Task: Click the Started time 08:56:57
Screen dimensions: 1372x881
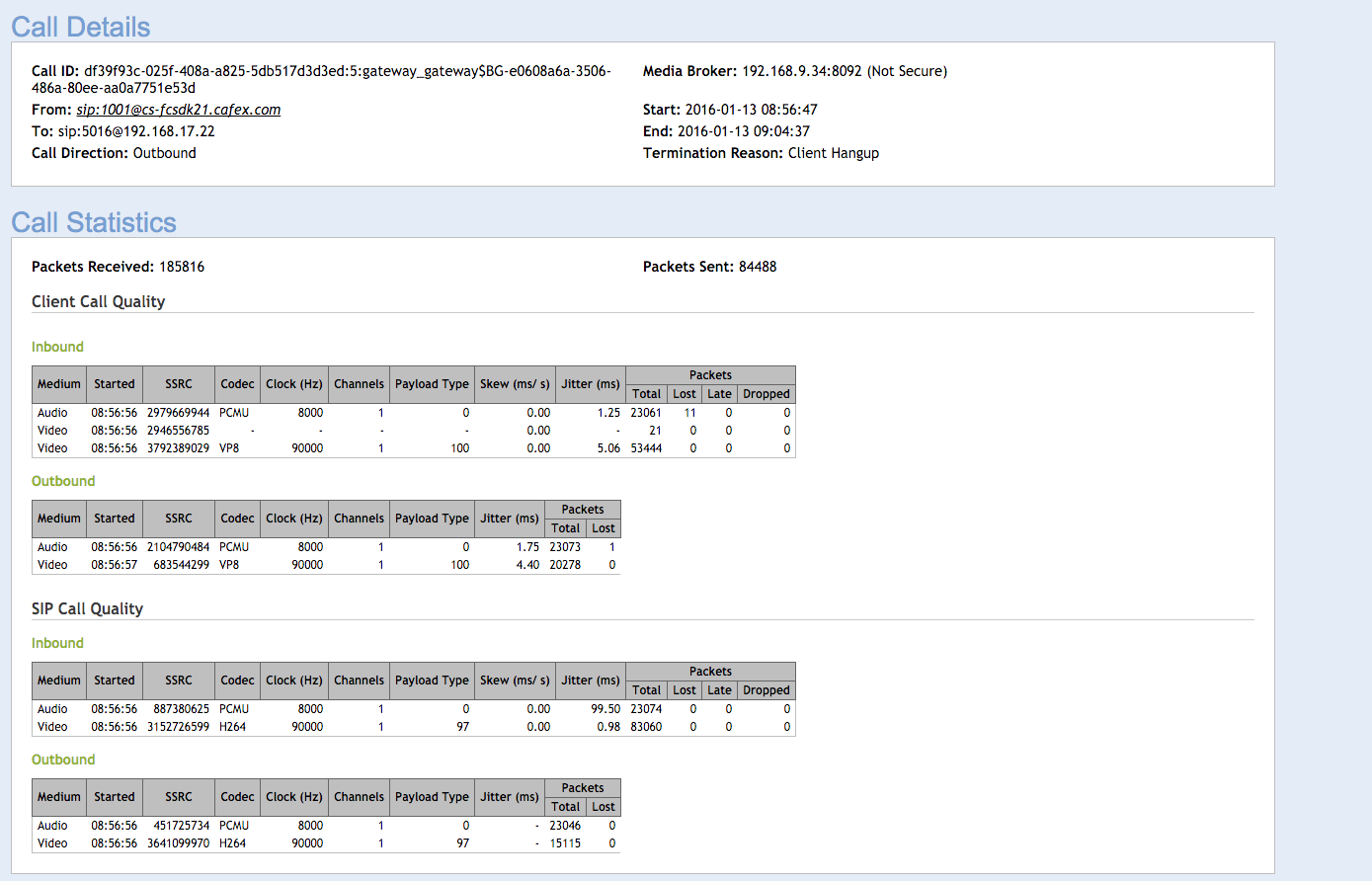Action: [115, 565]
